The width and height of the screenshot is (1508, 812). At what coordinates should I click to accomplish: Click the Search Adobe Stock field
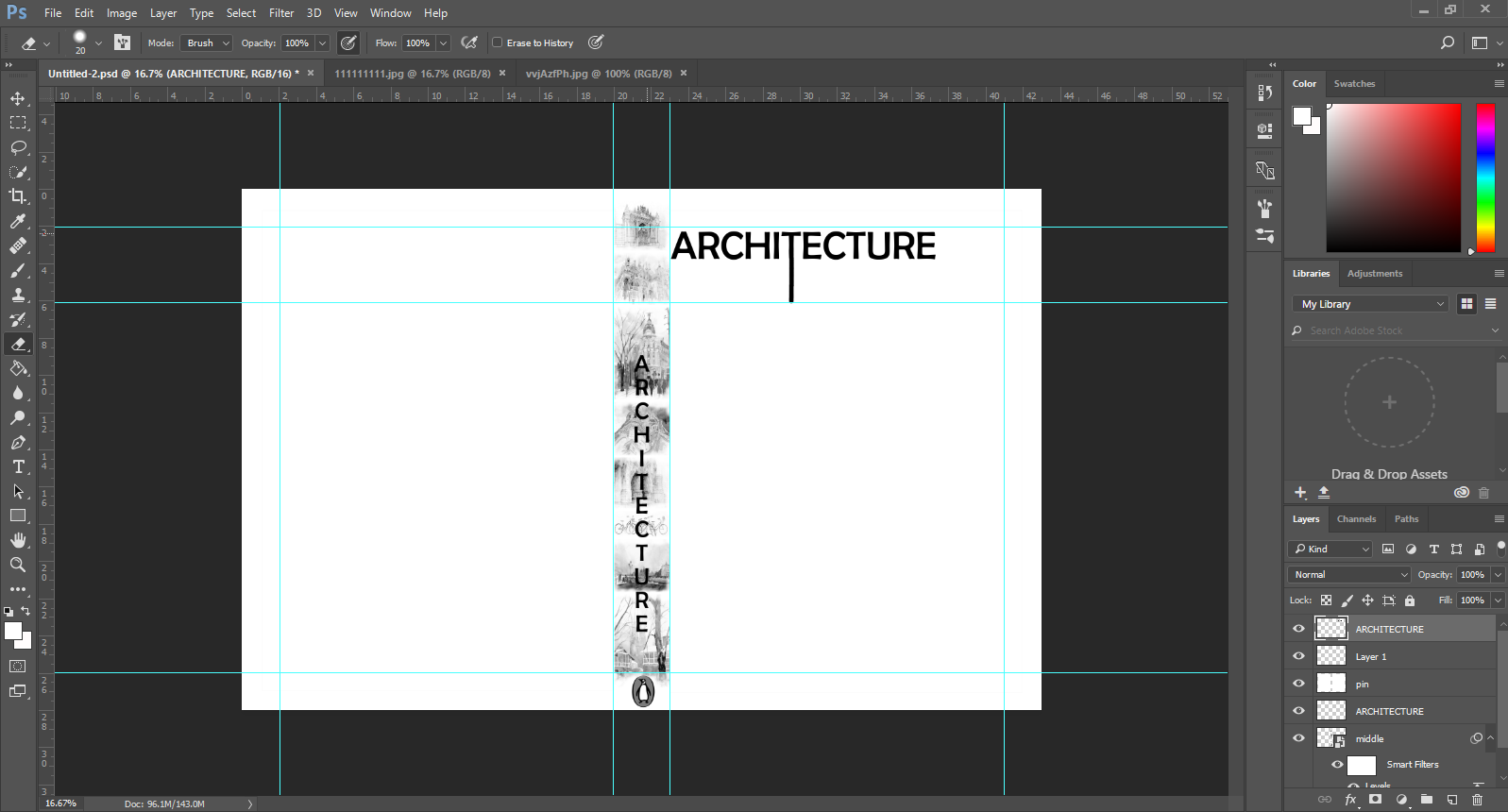click(x=1396, y=330)
